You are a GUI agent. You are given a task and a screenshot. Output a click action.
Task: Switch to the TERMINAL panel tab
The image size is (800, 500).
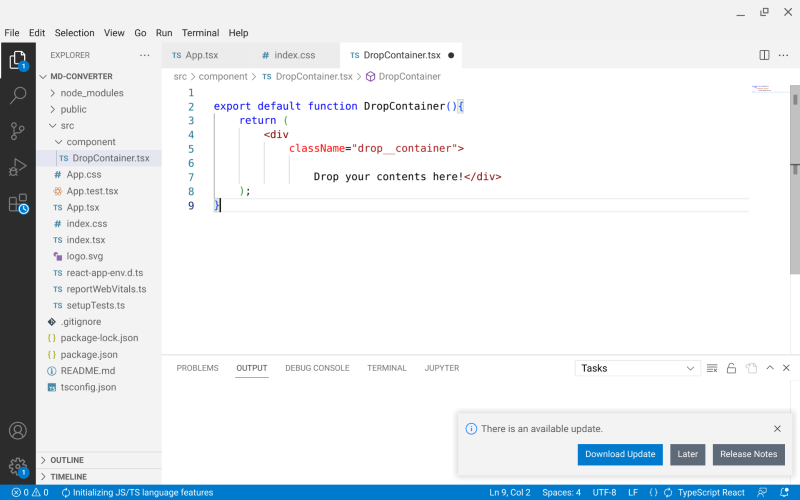[387, 368]
